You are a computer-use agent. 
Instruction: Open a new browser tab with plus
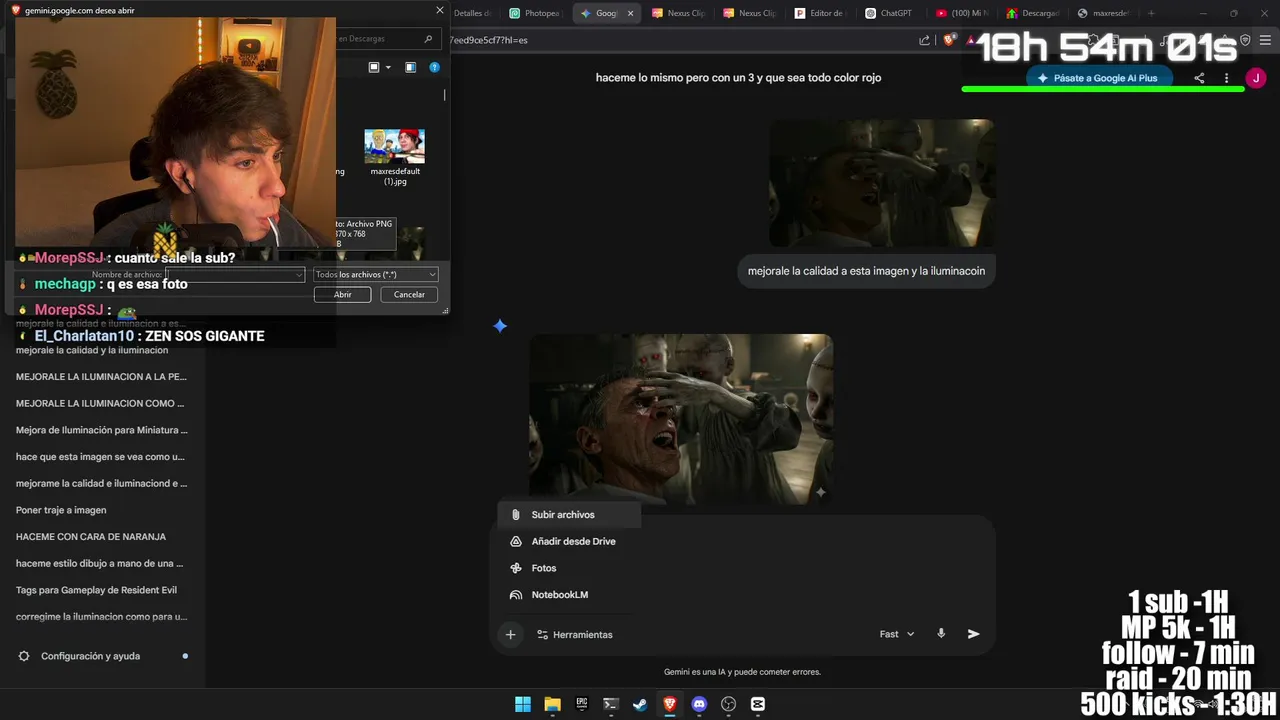[x=1151, y=13]
